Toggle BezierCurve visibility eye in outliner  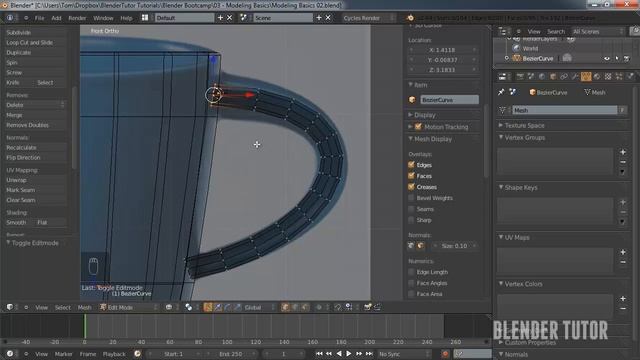[607, 58]
